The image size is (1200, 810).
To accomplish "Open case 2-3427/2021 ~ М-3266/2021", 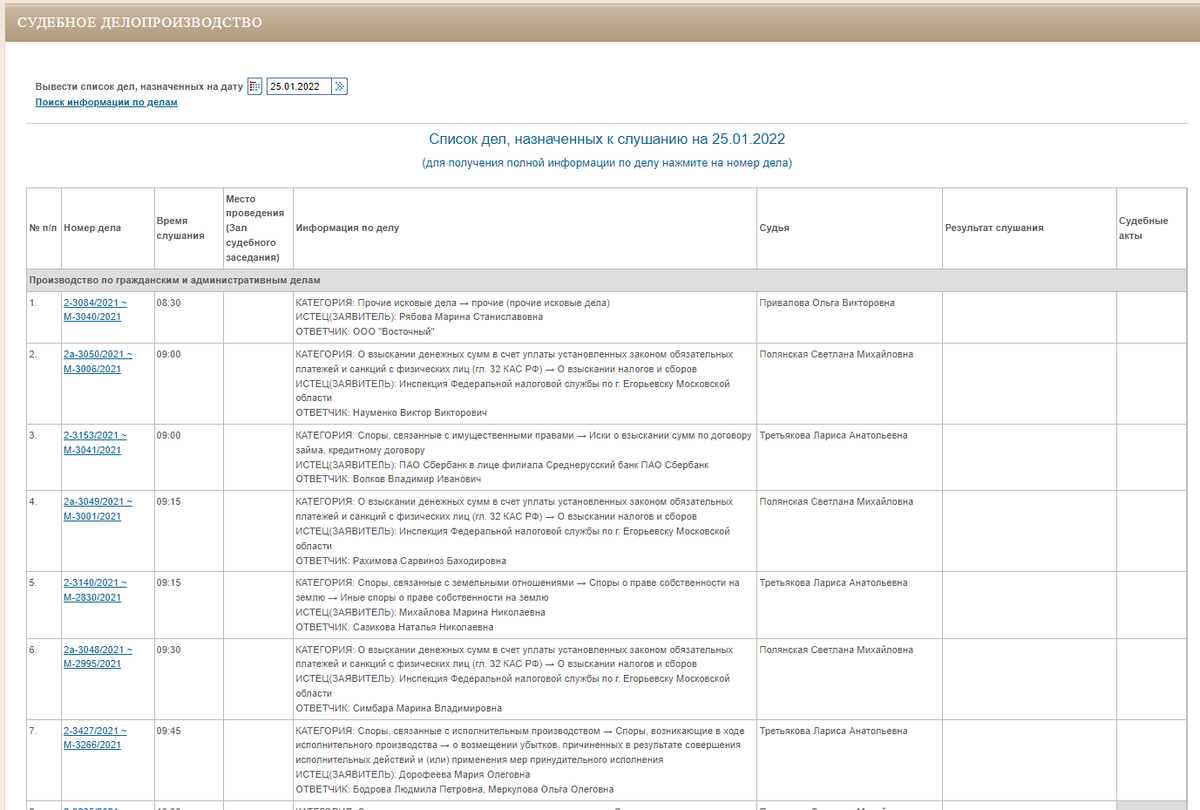I will point(94,738).
